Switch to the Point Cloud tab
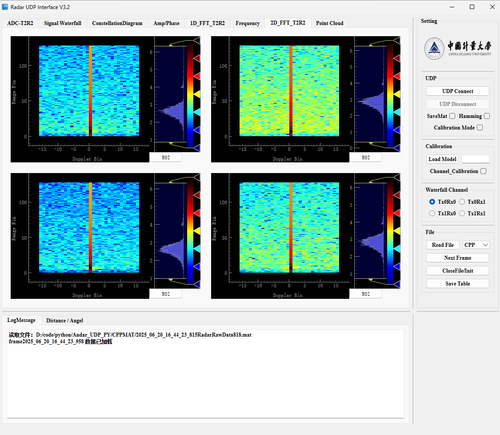Image resolution: width=500 pixels, height=435 pixels. coord(329,23)
